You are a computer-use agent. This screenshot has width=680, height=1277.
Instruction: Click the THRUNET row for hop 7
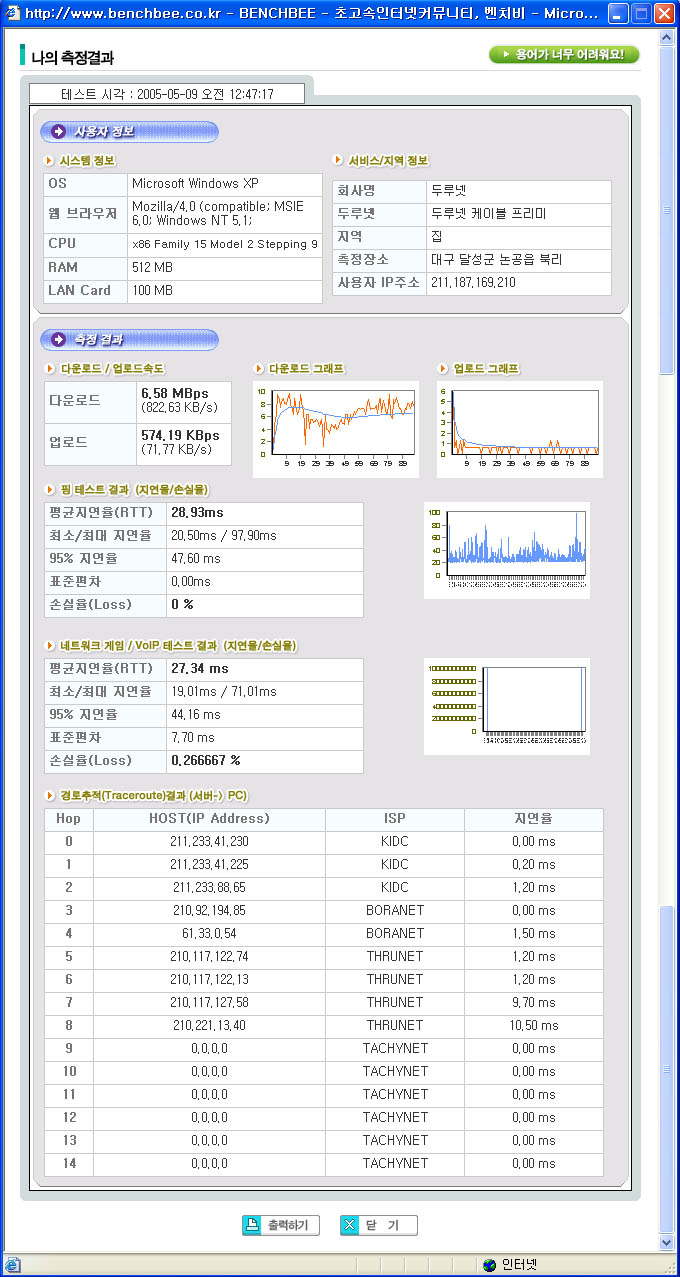coord(324,1002)
